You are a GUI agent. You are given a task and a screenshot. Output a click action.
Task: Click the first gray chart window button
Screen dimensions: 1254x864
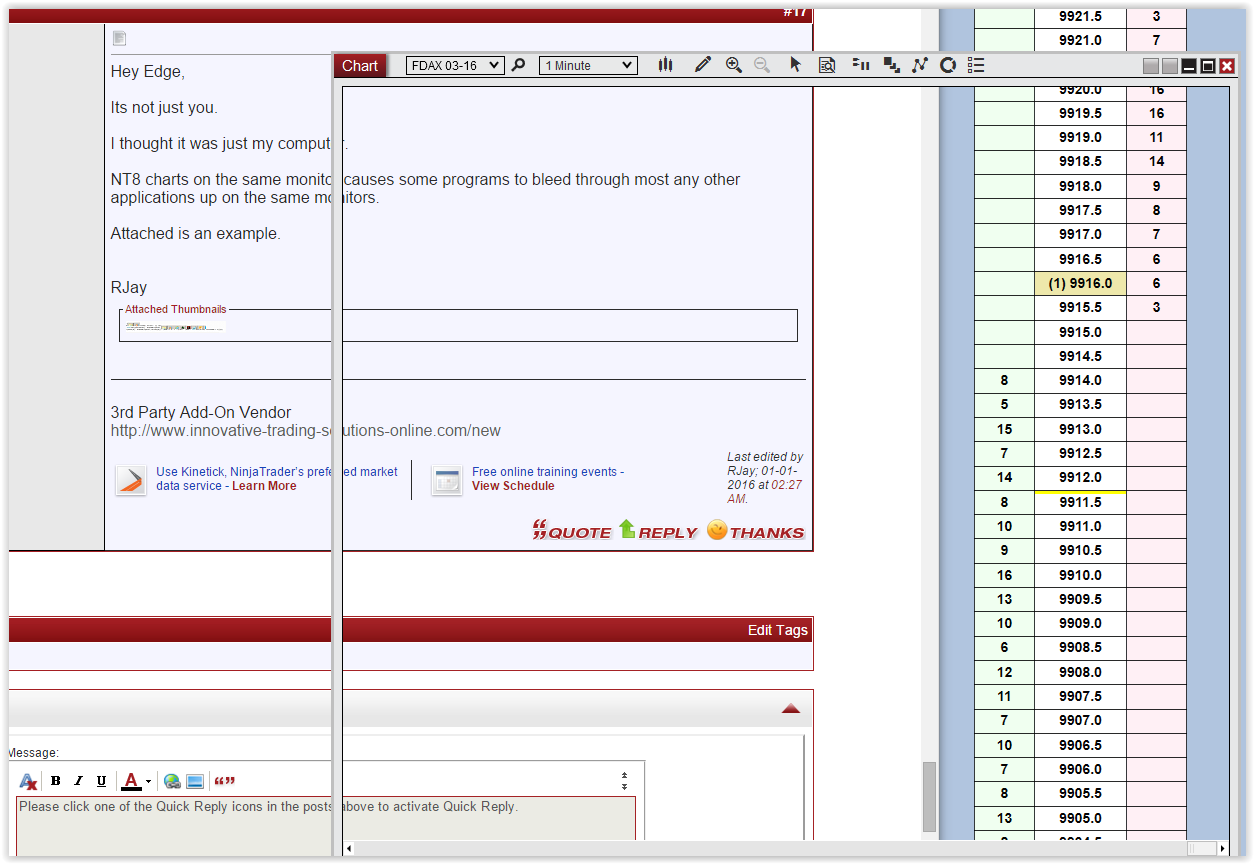pyautogui.click(x=1151, y=66)
